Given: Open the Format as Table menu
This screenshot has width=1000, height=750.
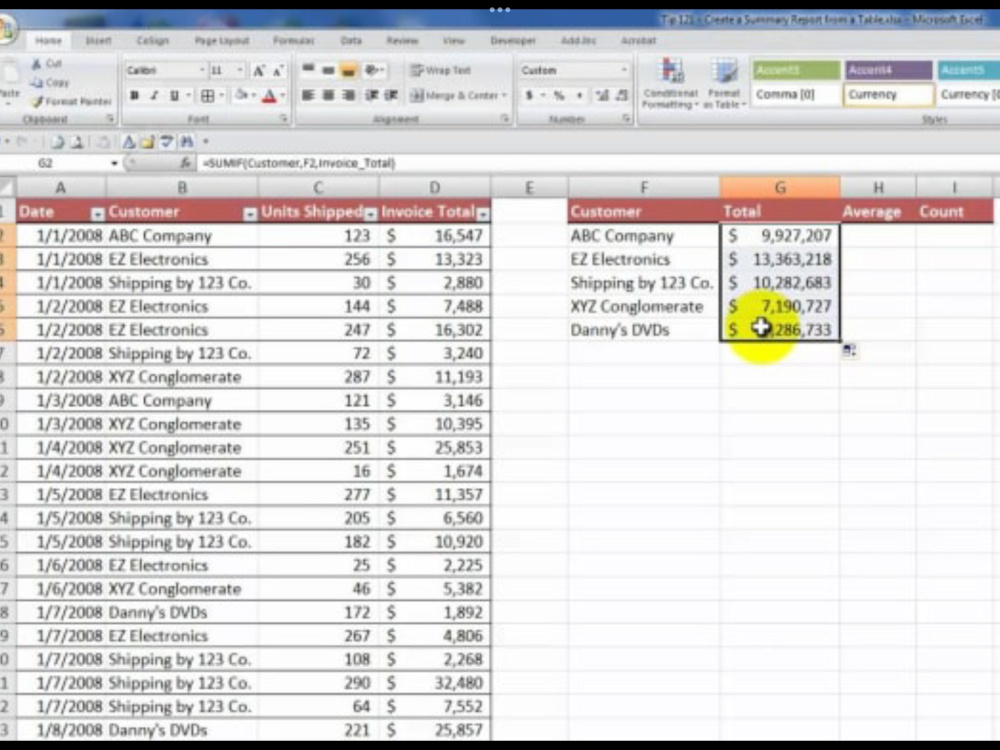Looking at the screenshot, I should 724,84.
